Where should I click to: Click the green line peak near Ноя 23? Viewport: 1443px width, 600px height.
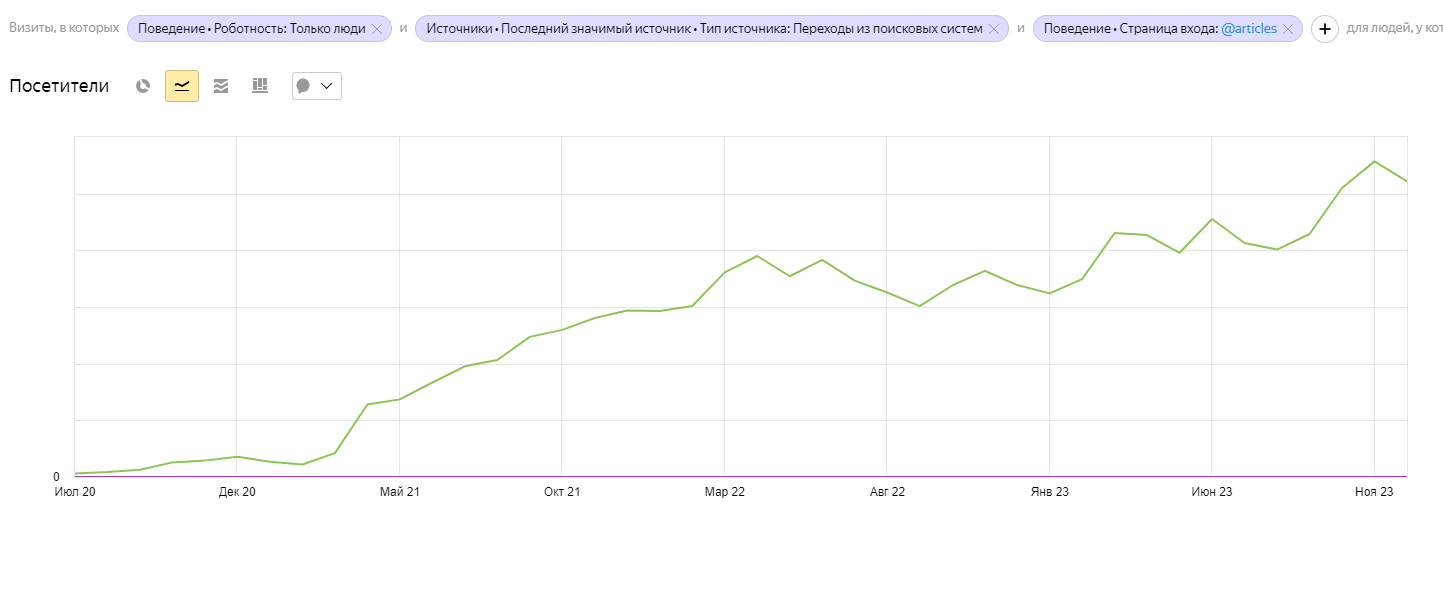click(x=1375, y=161)
